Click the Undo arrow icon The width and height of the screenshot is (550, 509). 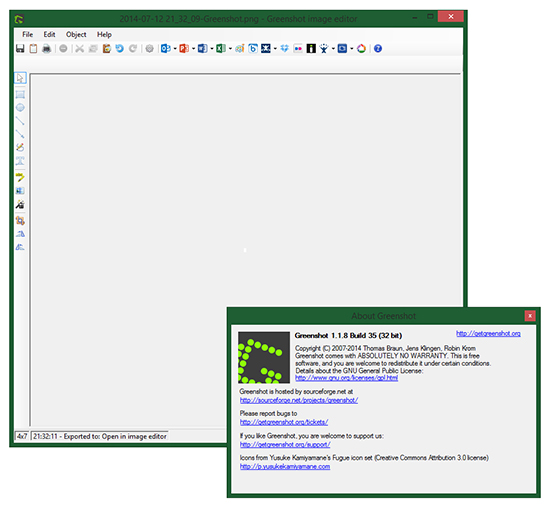coord(120,48)
